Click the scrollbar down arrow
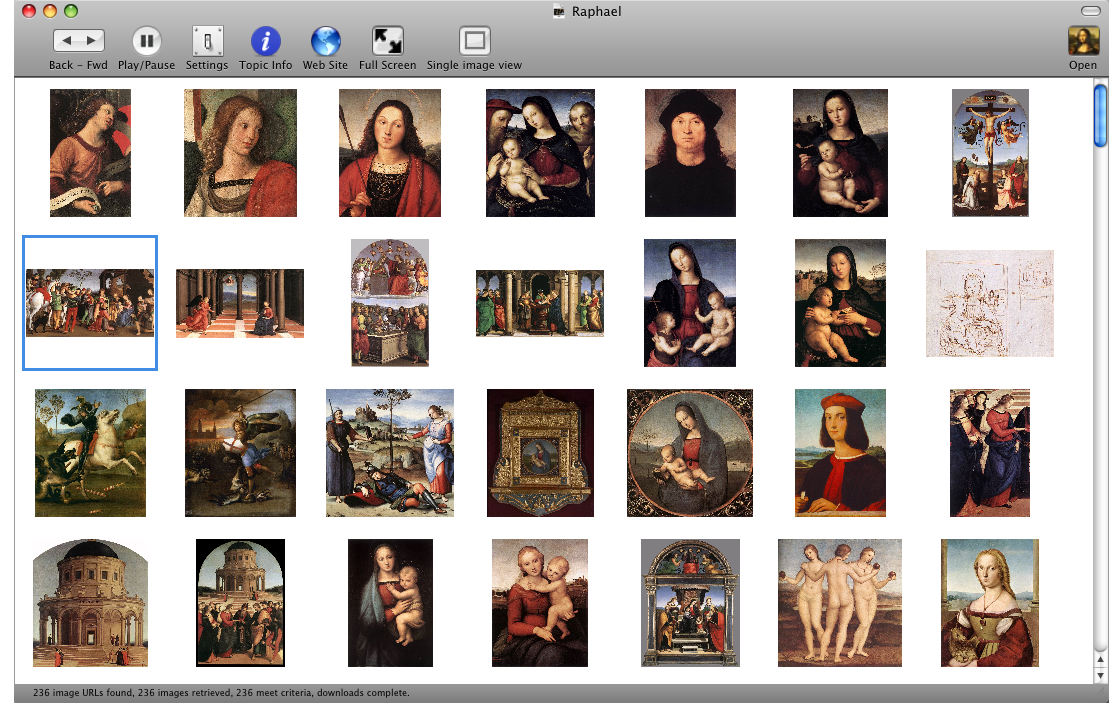Image resolution: width=1109 pixels, height=703 pixels. (1100, 676)
